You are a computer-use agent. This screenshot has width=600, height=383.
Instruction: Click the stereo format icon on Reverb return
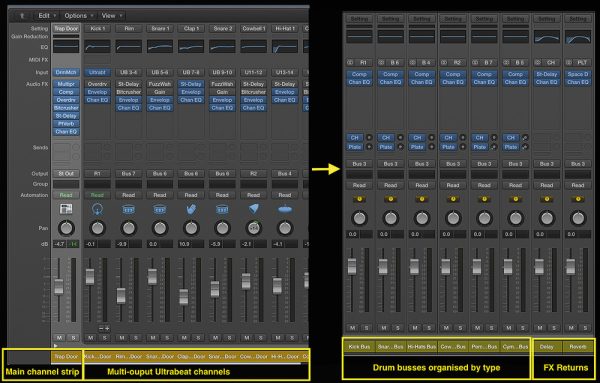click(569, 62)
